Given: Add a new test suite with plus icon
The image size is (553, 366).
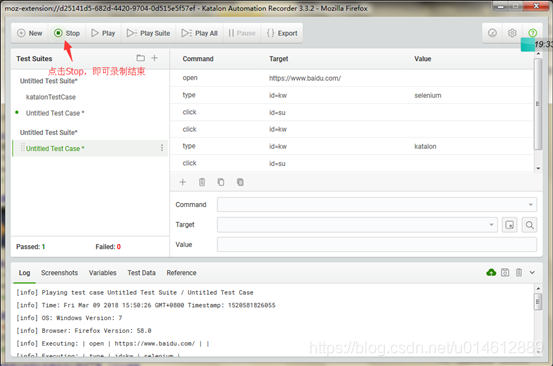Looking at the screenshot, I should [154, 58].
